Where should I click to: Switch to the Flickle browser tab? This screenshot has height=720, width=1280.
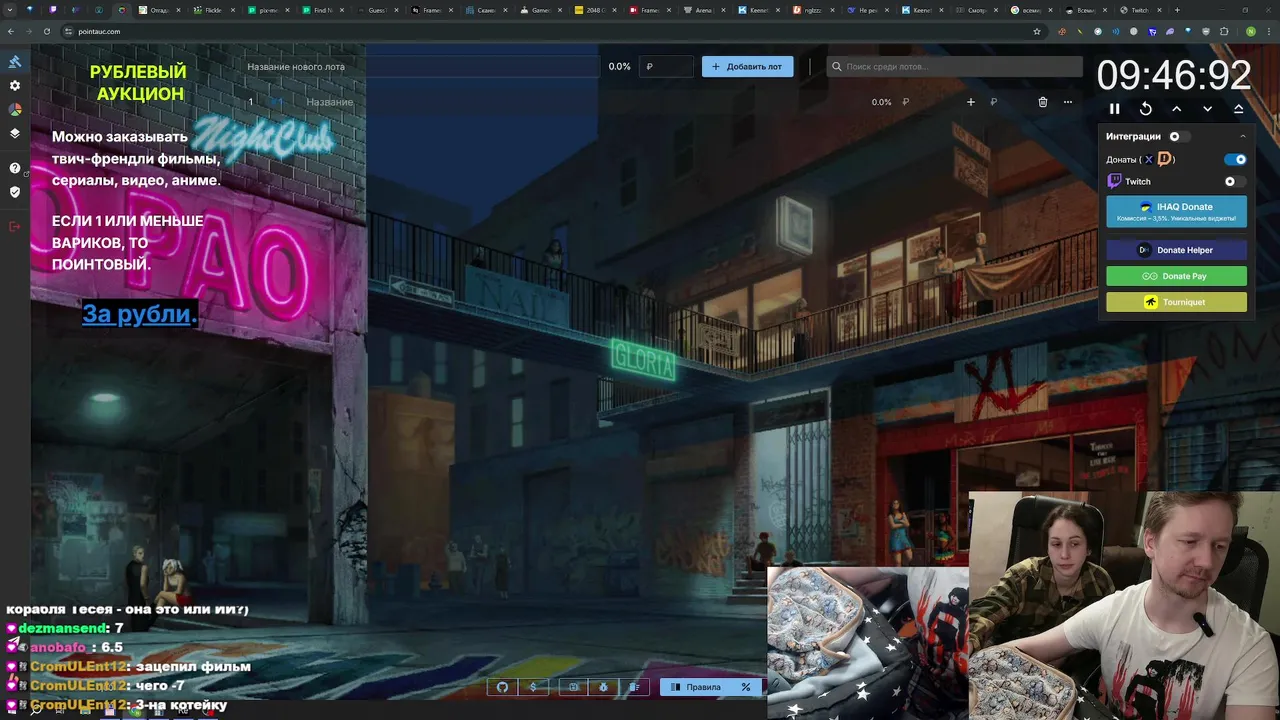[212, 10]
